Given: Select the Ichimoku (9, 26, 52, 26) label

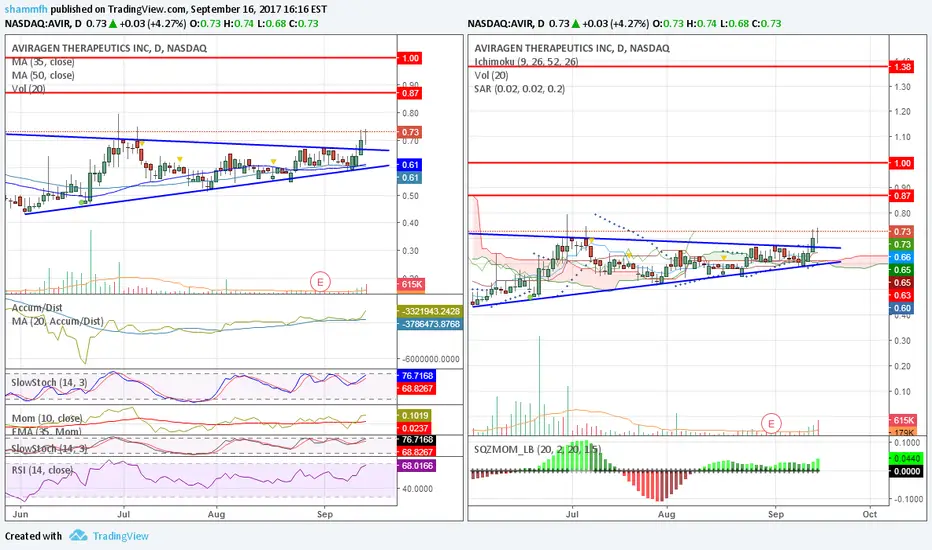Looking at the screenshot, I should (x=526, y=62).
